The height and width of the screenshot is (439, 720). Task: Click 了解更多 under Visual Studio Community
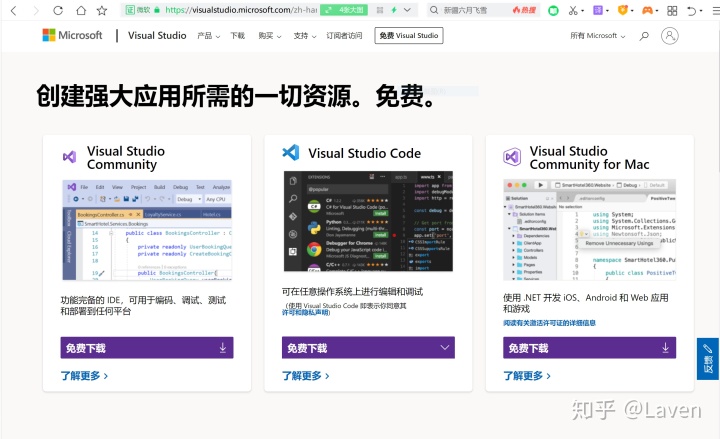click(x=84, y=376)
